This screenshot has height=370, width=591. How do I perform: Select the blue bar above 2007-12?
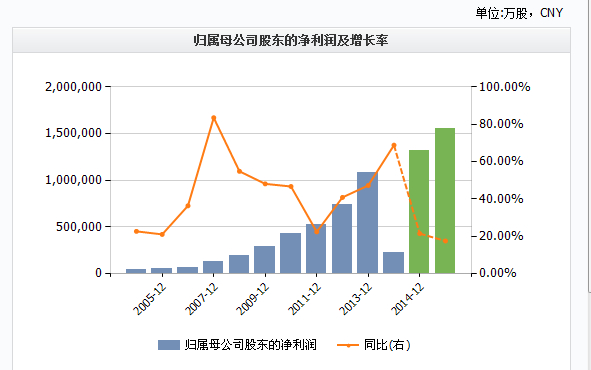213,267
